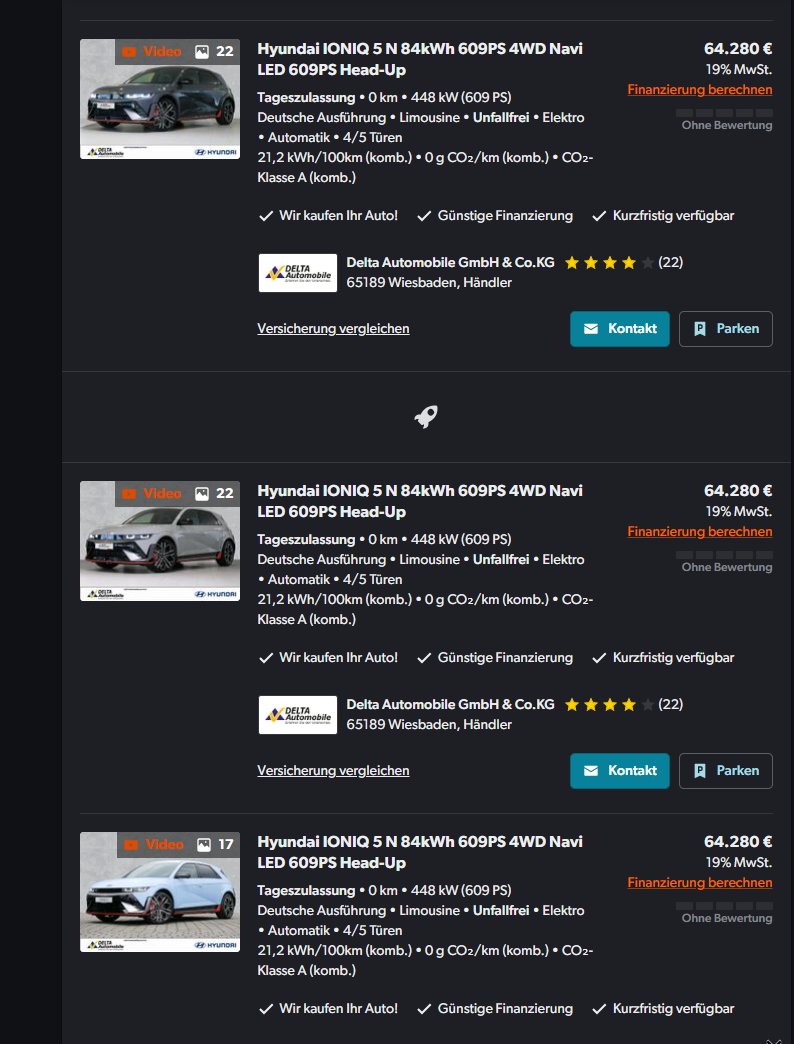Image resolution: width=794 pixels, height=1044 pixels.
Task: Click the (22) review count in first listing
Action: pyautogui.click(x=670, y=262)
